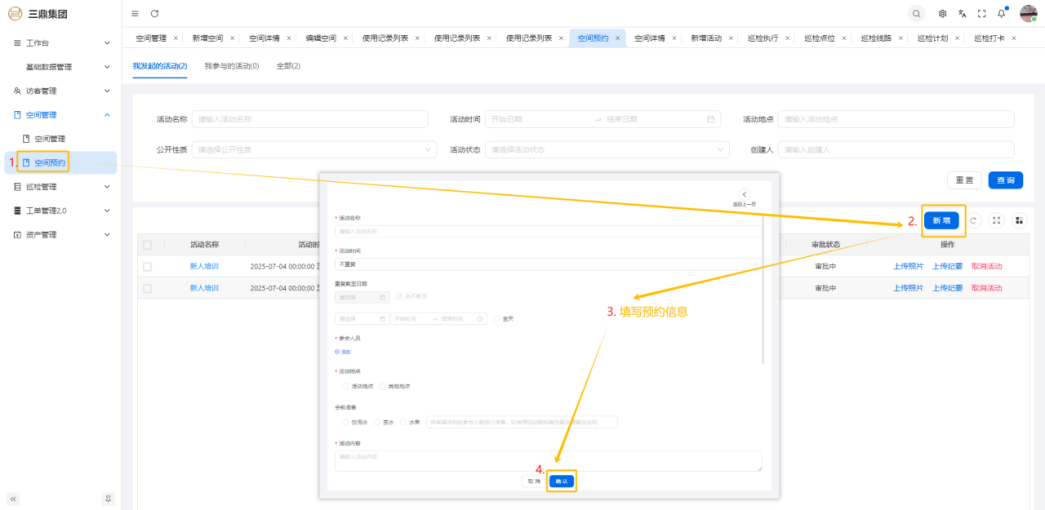Select the 全天 option in the booking form
The height and width of the screenshot is (510, 1045).
[496, 319]
